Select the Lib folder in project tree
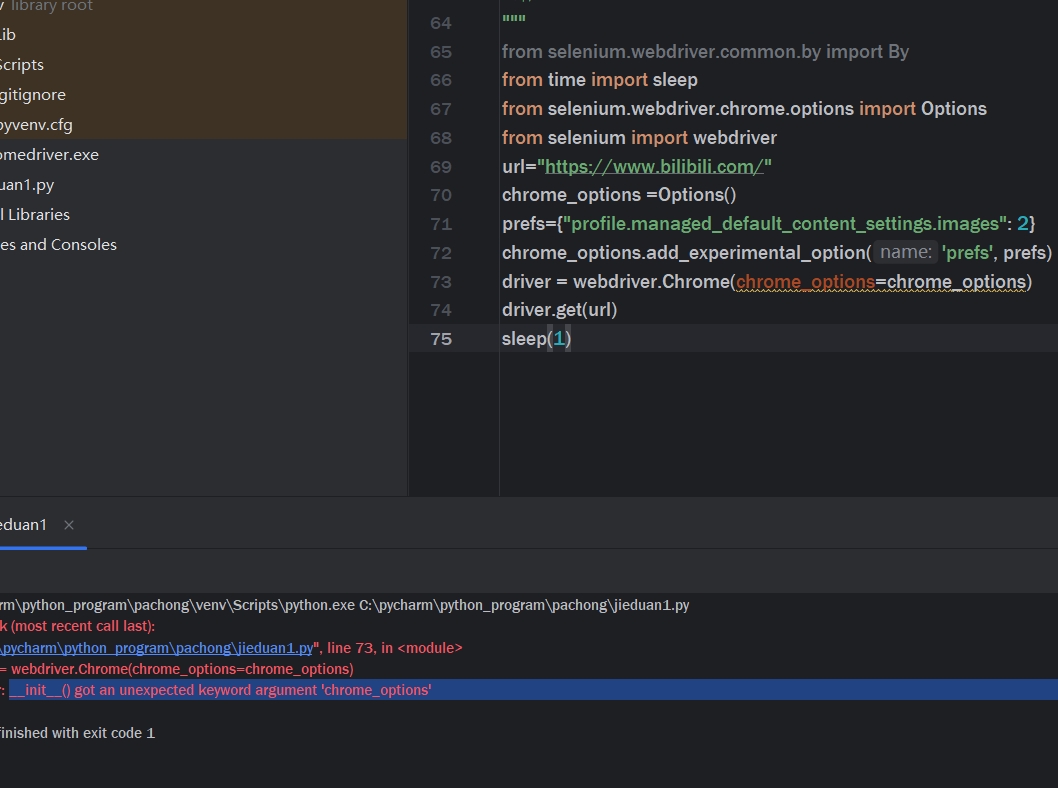 coord(8,34)
